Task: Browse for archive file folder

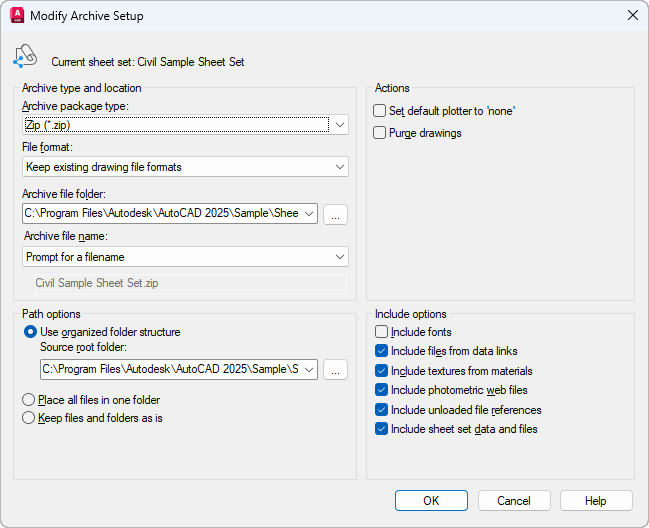Action: point(336,213)
